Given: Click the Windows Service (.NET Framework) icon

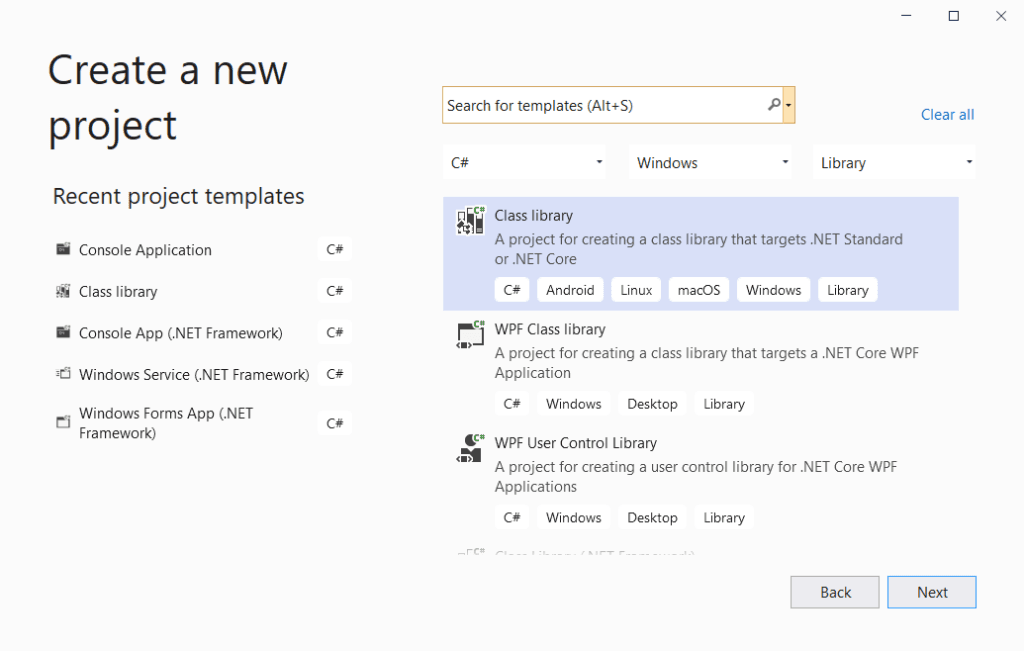Looking at the screenshot, I should (64, 375).
